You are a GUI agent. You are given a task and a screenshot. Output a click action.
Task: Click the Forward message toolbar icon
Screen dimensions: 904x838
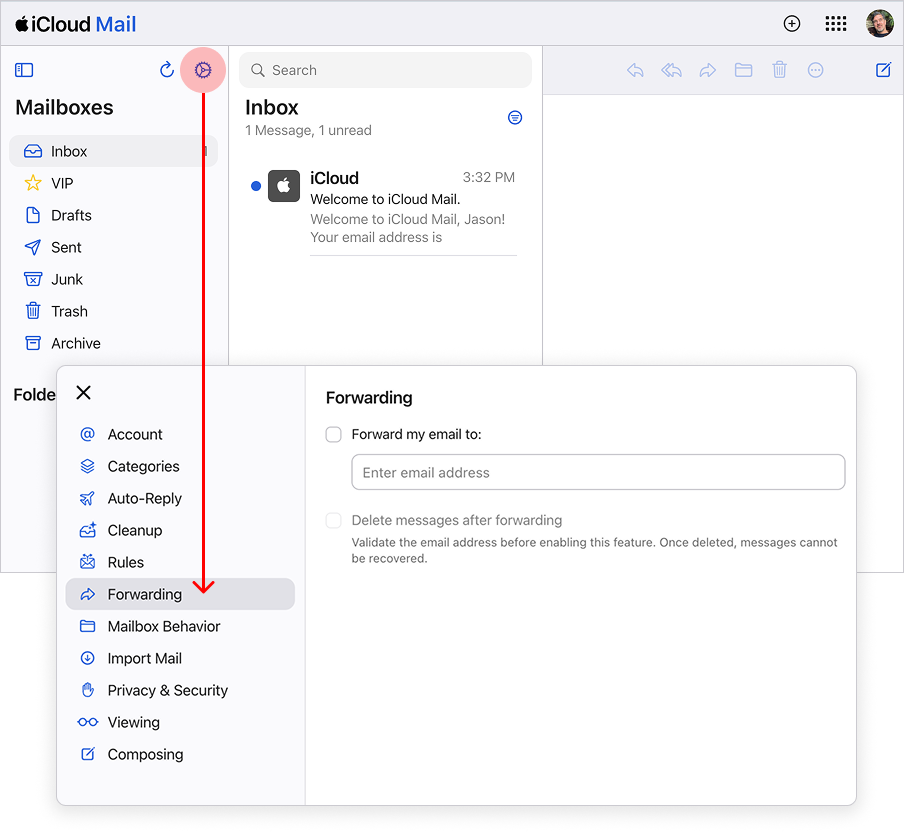click(707, 70)
